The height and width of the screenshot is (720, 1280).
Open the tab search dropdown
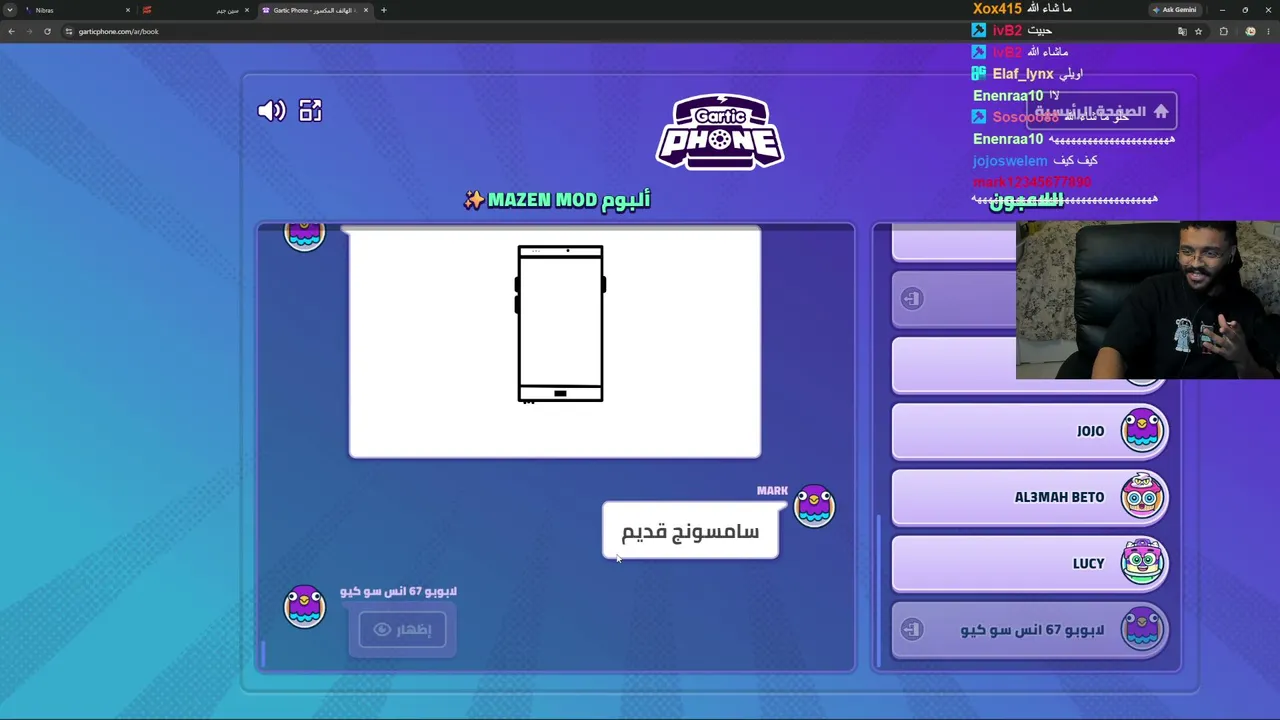10,10
